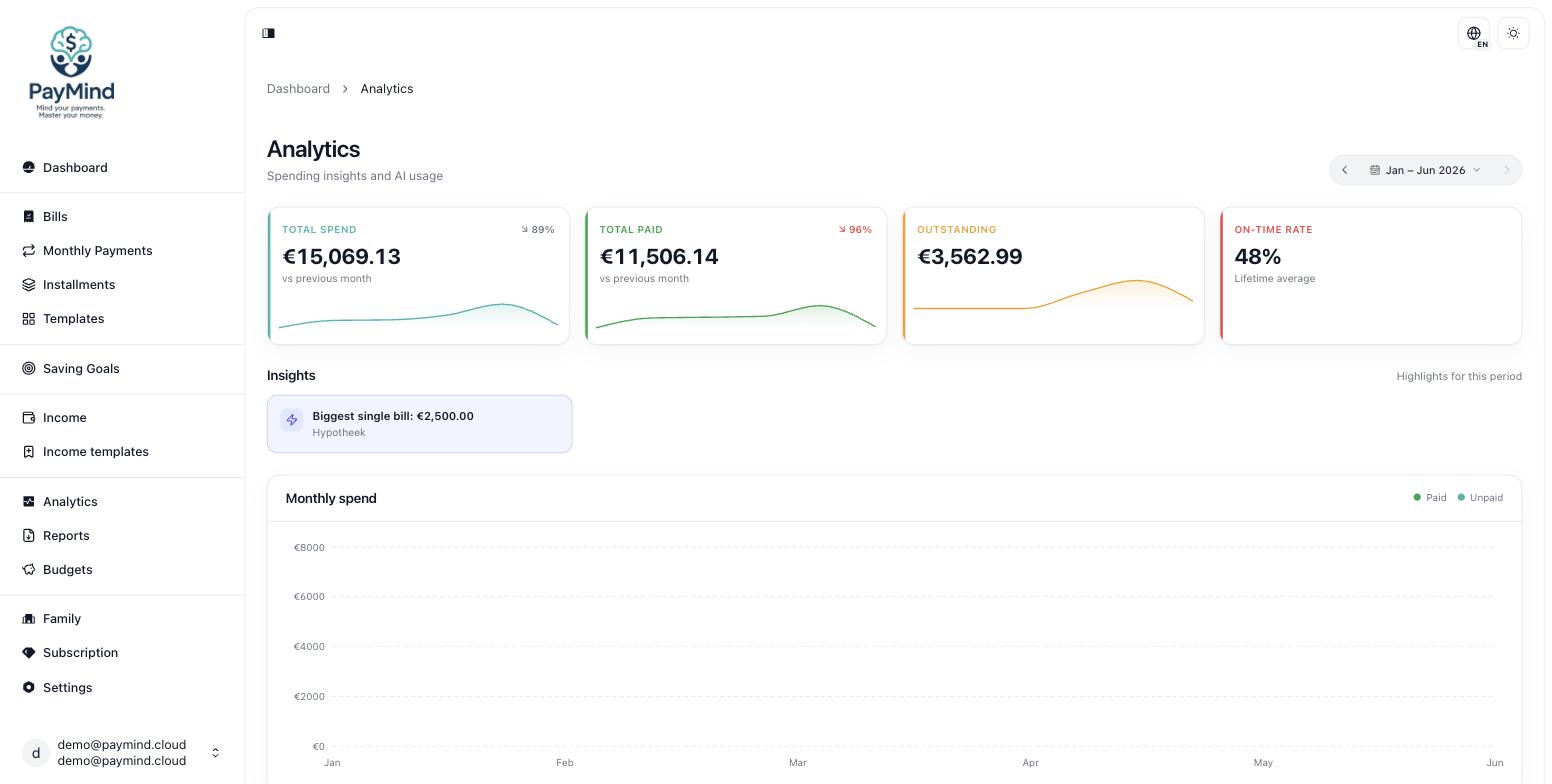Viewport: 1552px width, 784px height.
Task: Click the Saving Goals target icon
Action: click(x=28, y=368)
